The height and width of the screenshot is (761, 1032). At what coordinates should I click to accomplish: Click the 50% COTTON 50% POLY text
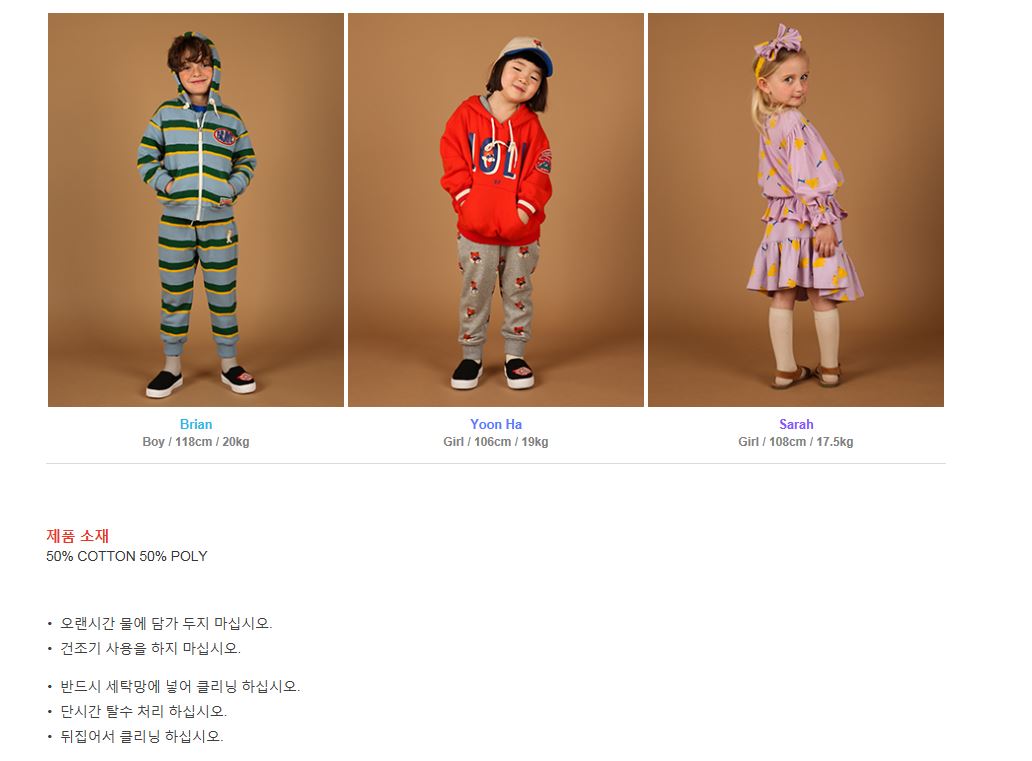pos(126,556)
